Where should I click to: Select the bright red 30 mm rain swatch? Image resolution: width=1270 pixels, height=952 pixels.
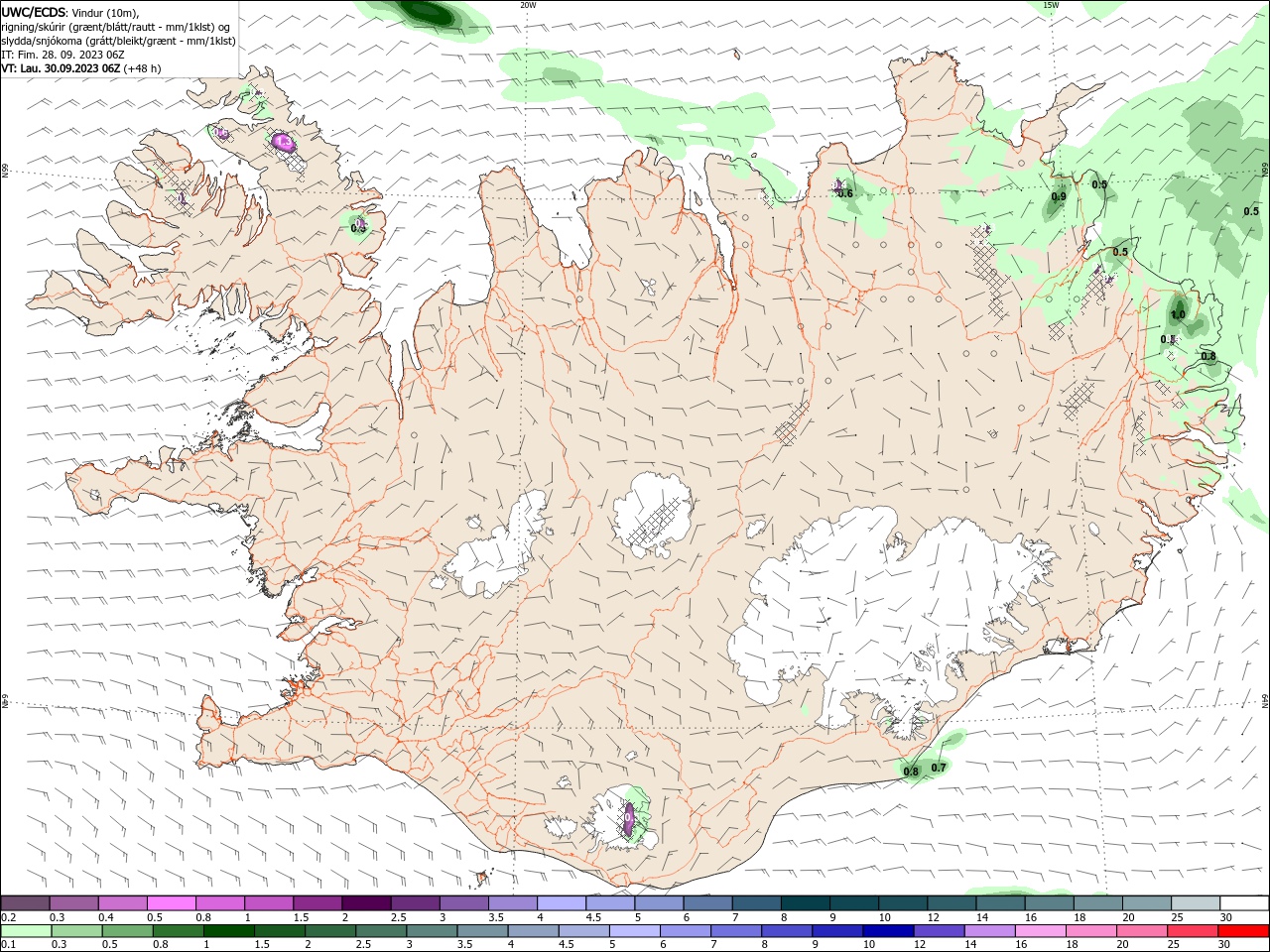1243,931
